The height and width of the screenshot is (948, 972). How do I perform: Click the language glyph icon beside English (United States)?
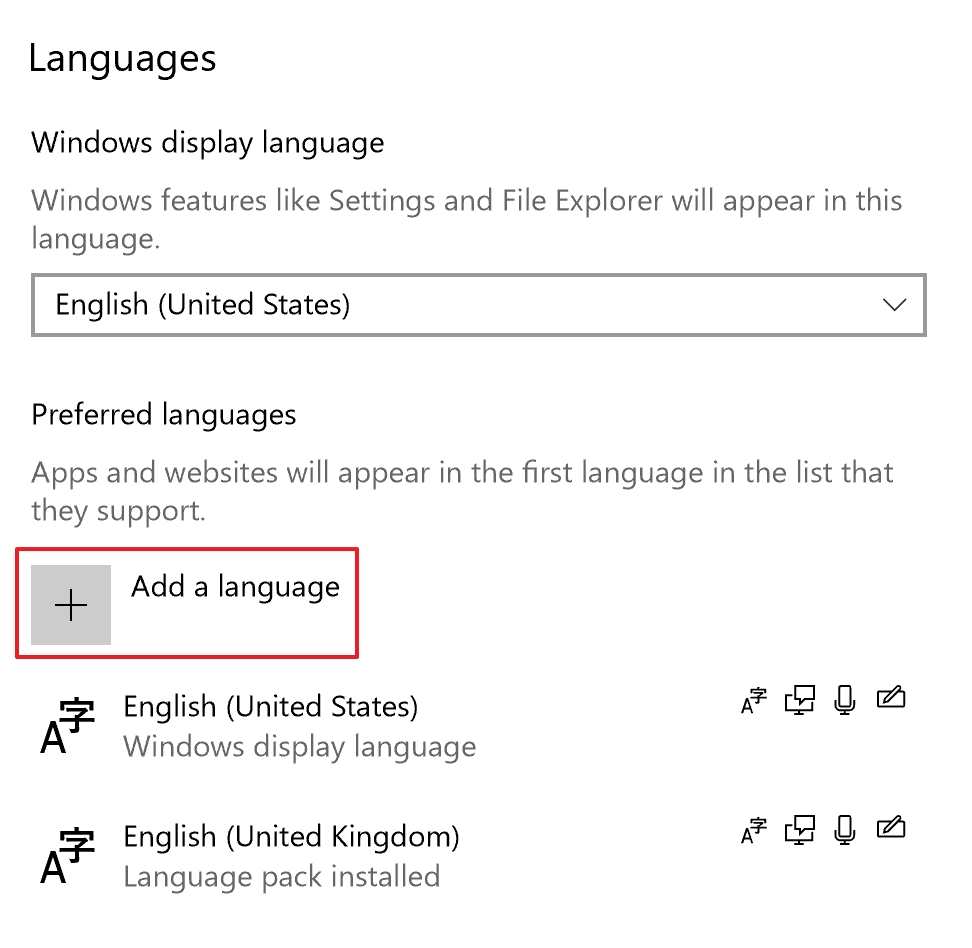pyautogui.click(x=67, y=726)
